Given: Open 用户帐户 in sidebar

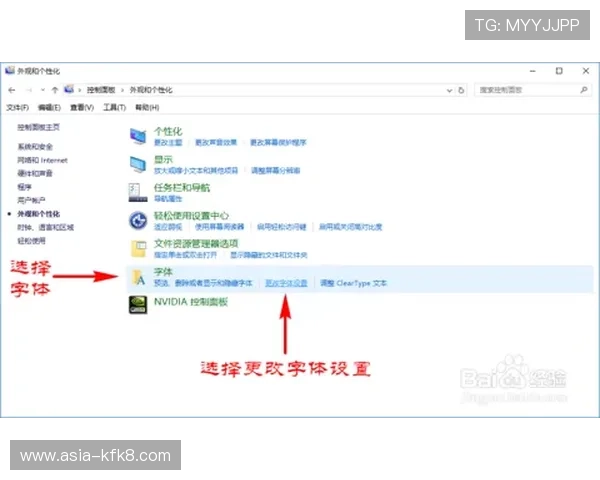Looking at the screenshot, I should [x=31, y=200].
